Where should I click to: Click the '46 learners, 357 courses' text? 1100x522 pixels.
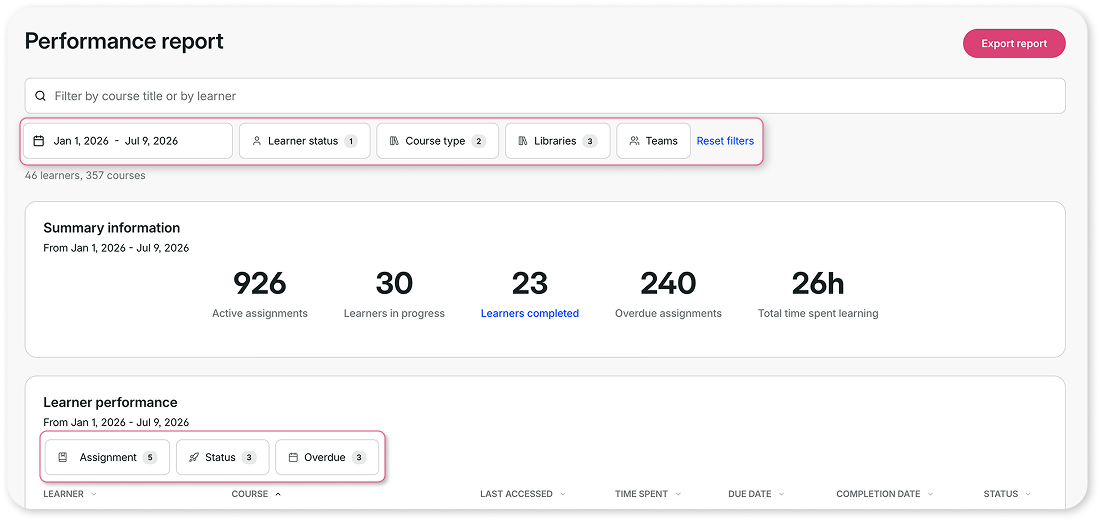click(85, 175)
